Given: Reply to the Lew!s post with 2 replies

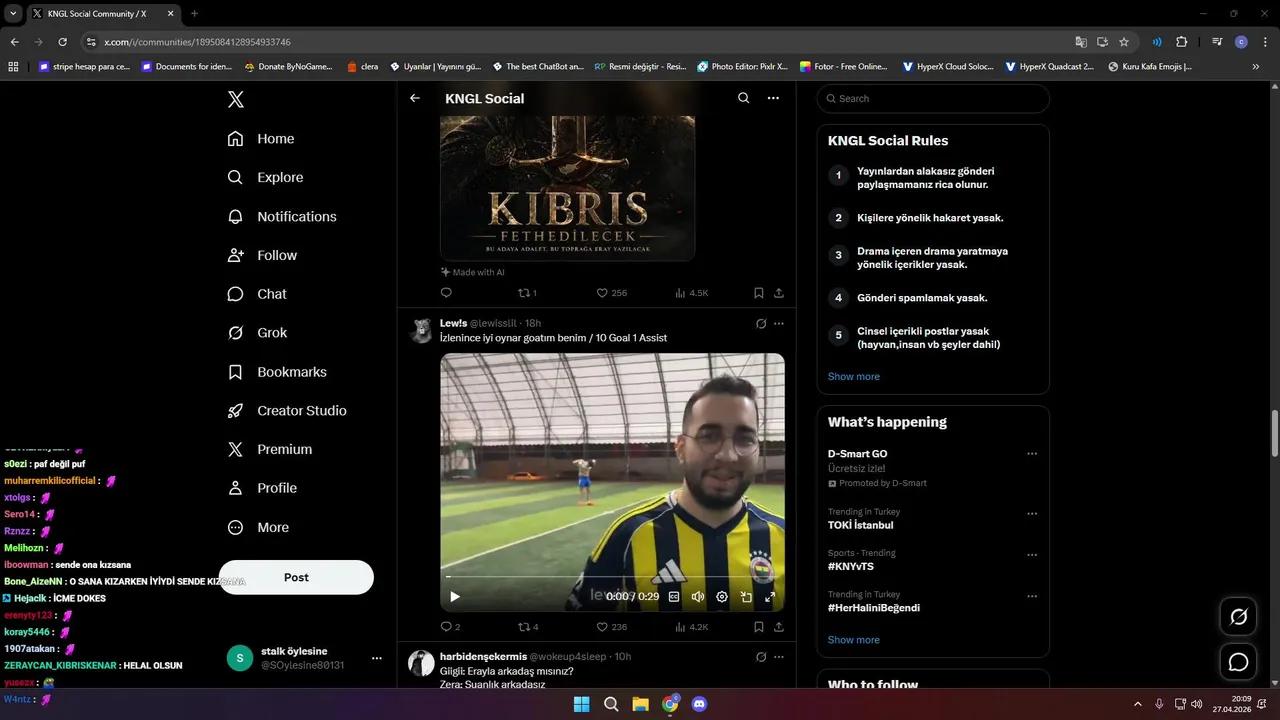Looking at the screenshot, I should pyautogui.click(x=450, y=627).
